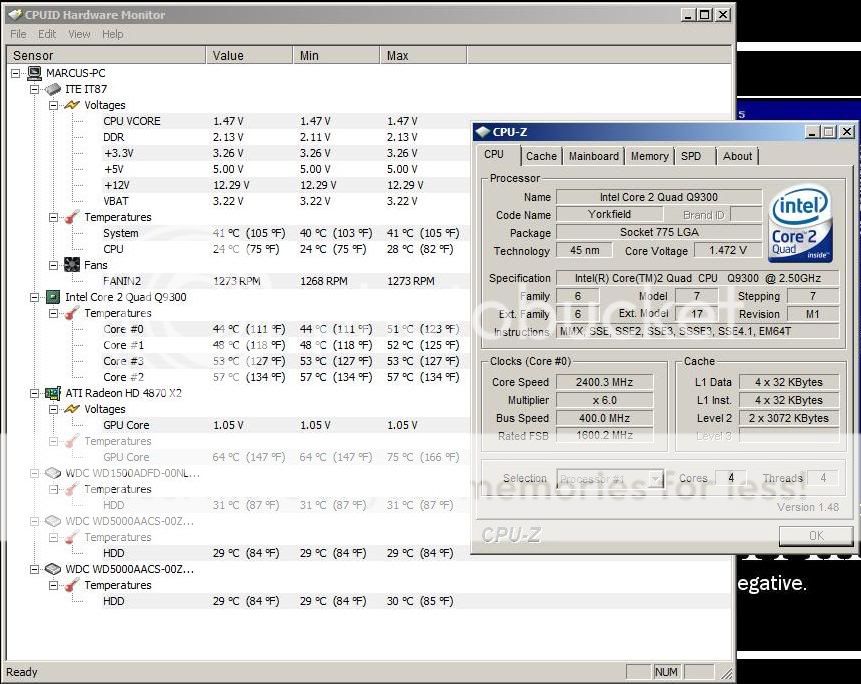The image size is (861, 684).
Task: Click the ITE IT87 chip icon
Action: (x=52, y=89)
